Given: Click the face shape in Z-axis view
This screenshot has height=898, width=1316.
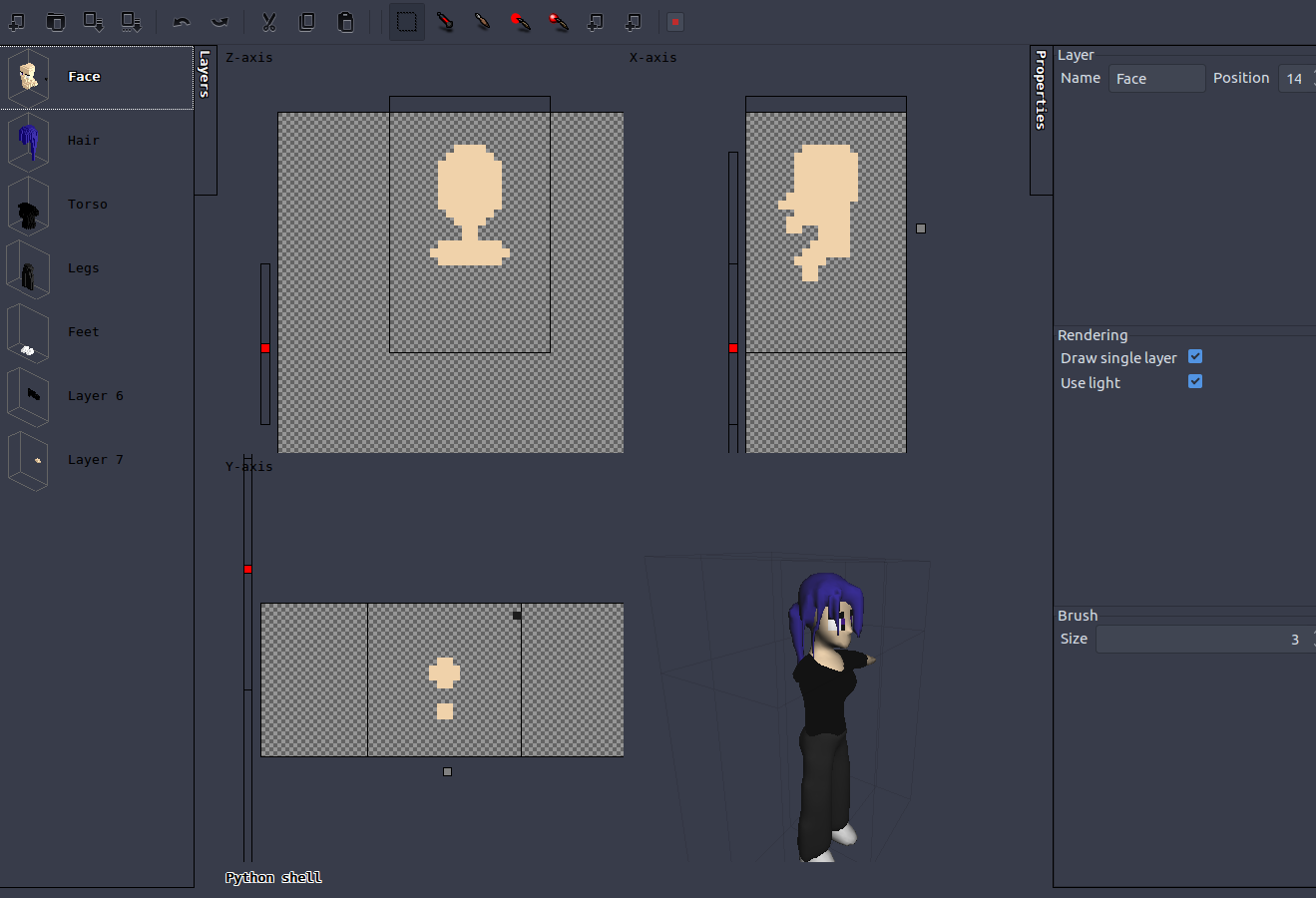Looking at the screenshot, I should pos(470,205).
